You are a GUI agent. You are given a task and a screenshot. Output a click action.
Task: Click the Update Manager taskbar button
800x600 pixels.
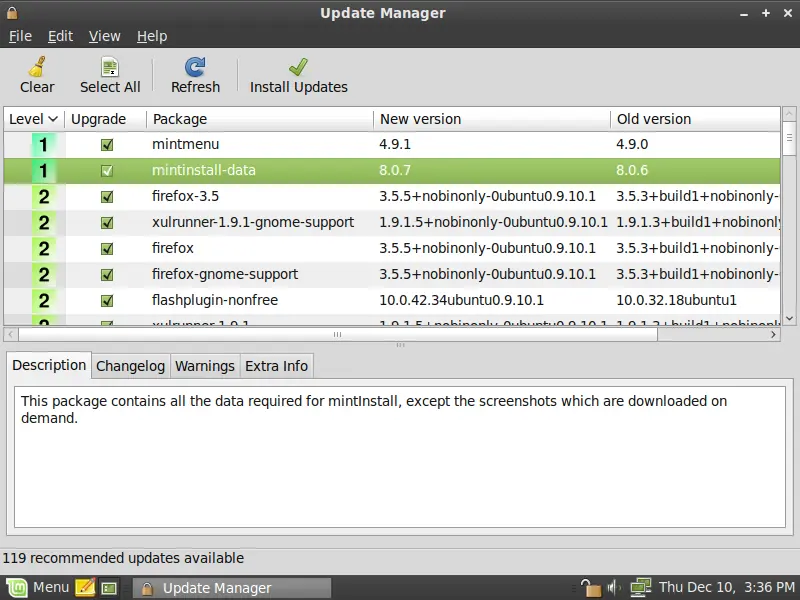click(232, 588)
